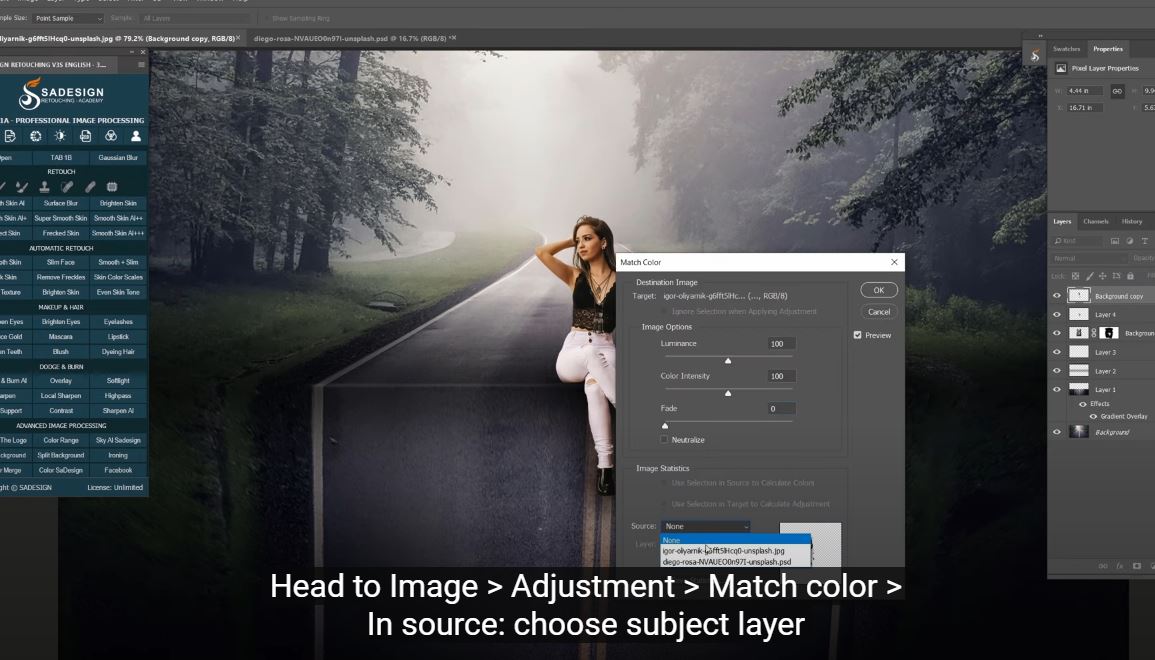The width and height of the screenshot is (1155, 660).
Task: Select the mixer brush icon under RETOUCH
Action: [21, 187]
